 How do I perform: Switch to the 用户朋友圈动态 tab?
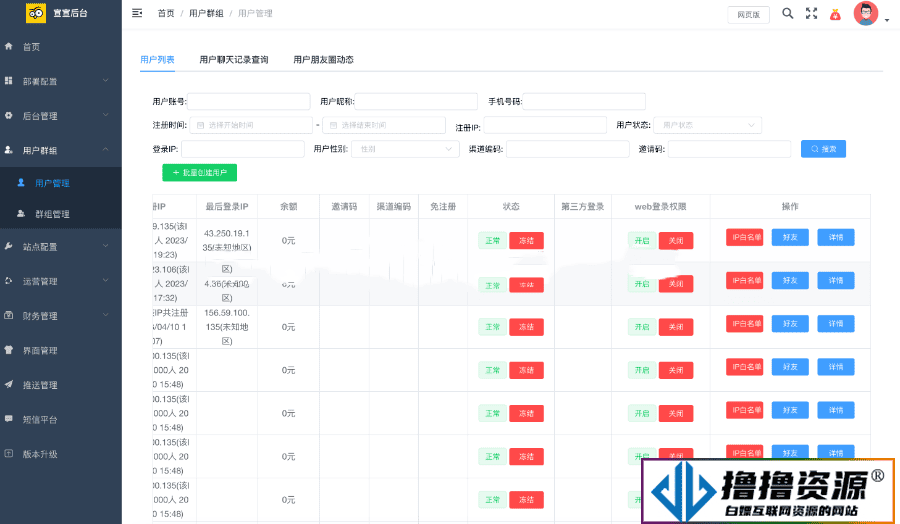323,60
